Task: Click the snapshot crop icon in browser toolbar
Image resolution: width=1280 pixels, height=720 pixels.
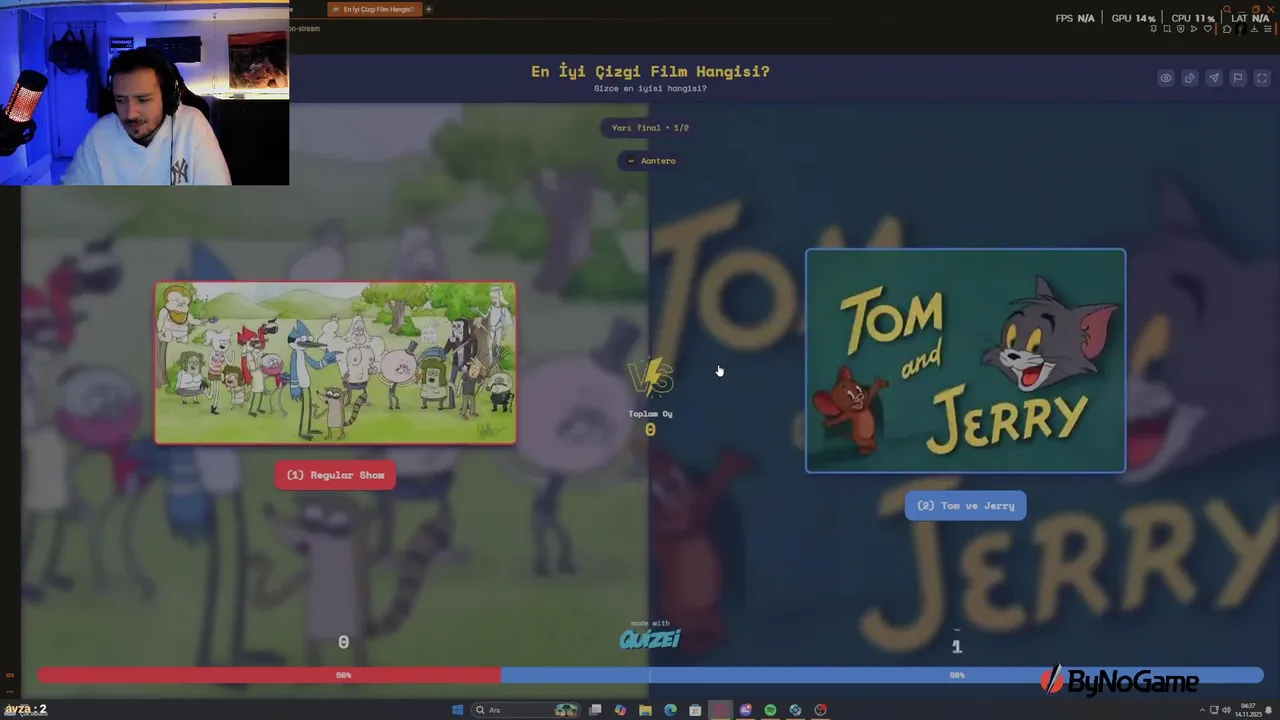Action: (1167, 29)
